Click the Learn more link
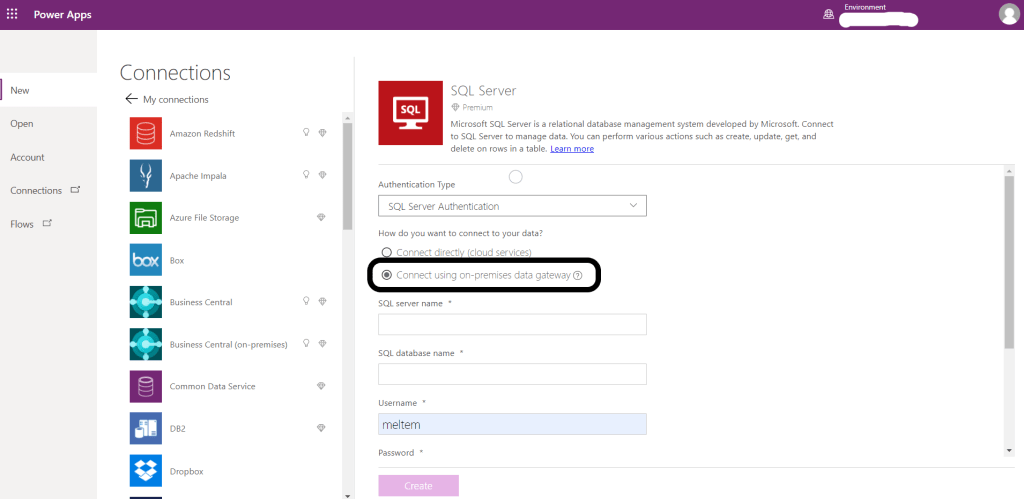1024x499 pixels. tap(572, 149)
